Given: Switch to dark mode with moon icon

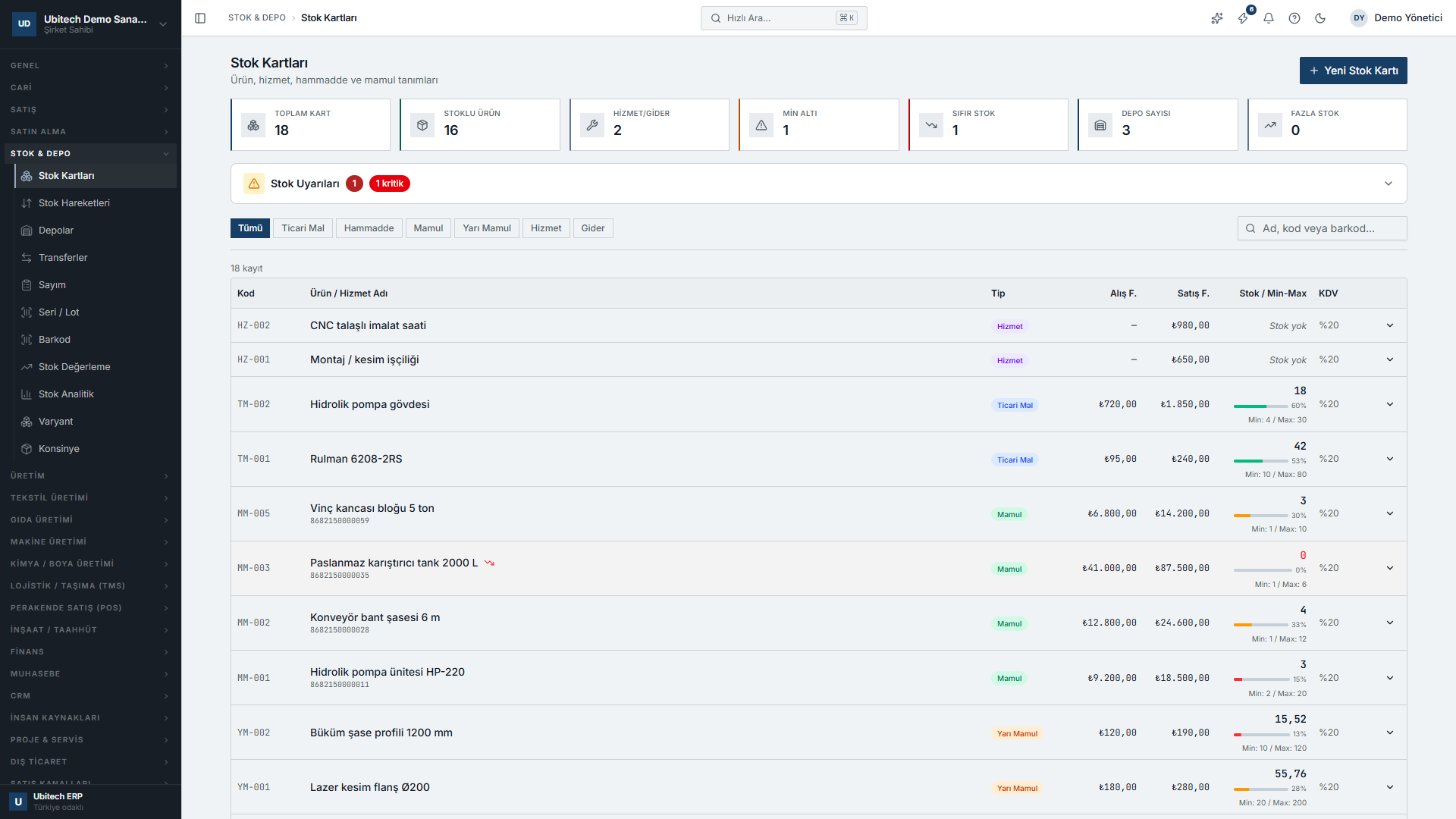Looking at the screenshot, I should click(x=1320, y=18).
